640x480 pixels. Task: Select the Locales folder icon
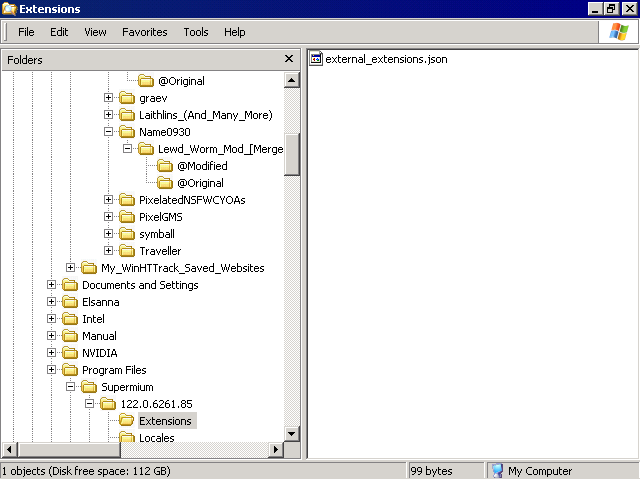(x=127, y=437)
